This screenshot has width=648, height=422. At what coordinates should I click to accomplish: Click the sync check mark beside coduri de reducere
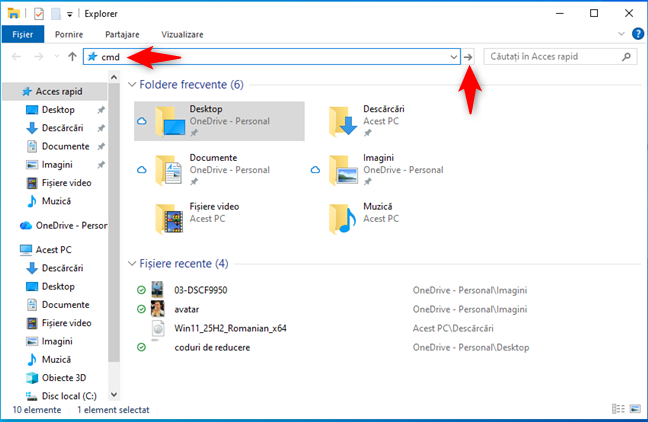click(141, 347)
